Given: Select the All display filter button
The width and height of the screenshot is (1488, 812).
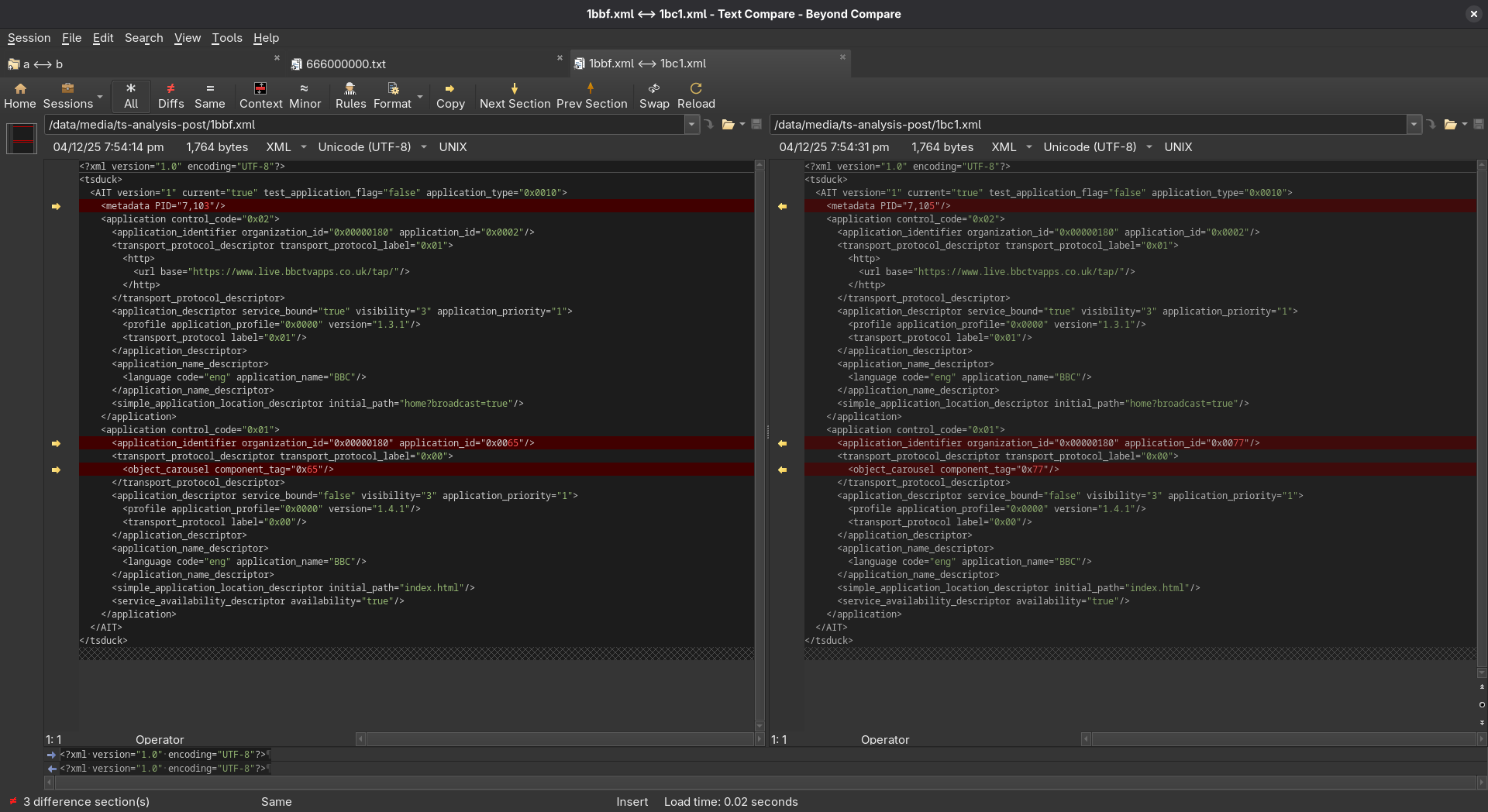Looking at the screenshot, I should pyautogui.click(x=131, y=95).
